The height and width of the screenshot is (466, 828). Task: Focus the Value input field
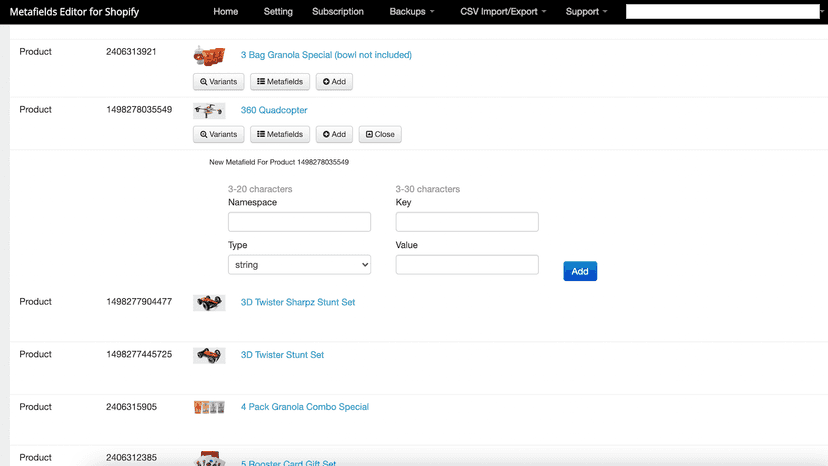click(x=467, y=265)
